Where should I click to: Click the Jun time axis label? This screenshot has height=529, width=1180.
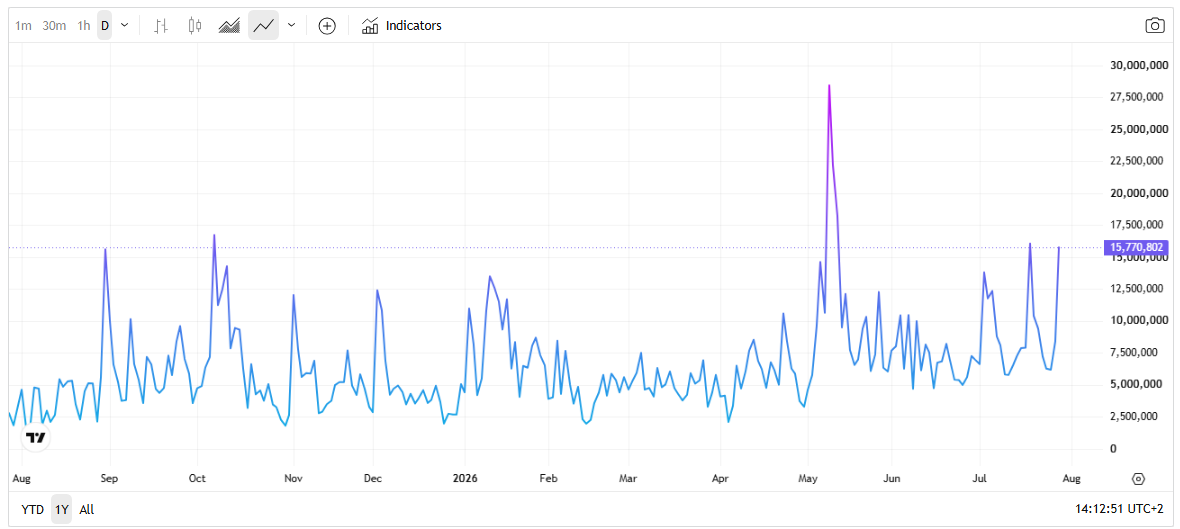pos(891,479)
